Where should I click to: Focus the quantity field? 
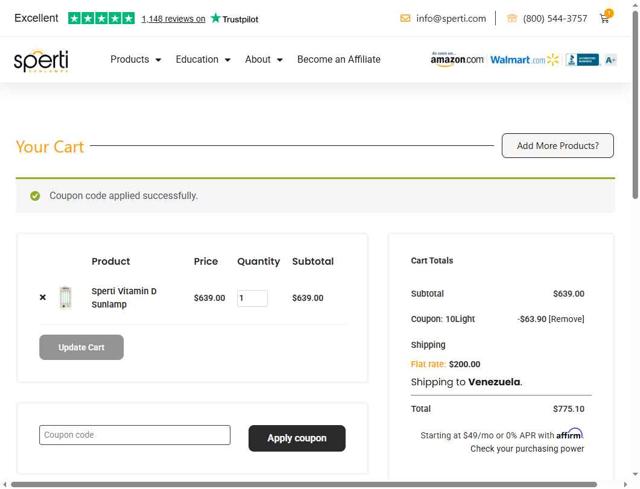(x=252, y=298)
